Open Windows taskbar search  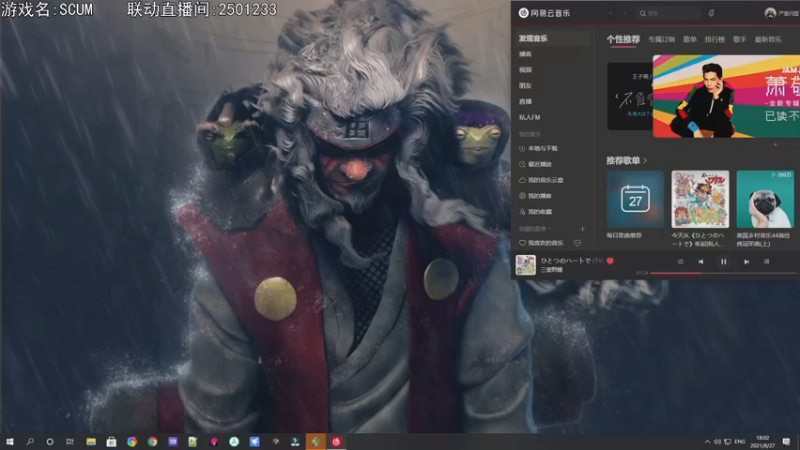[x=30, y=441]
